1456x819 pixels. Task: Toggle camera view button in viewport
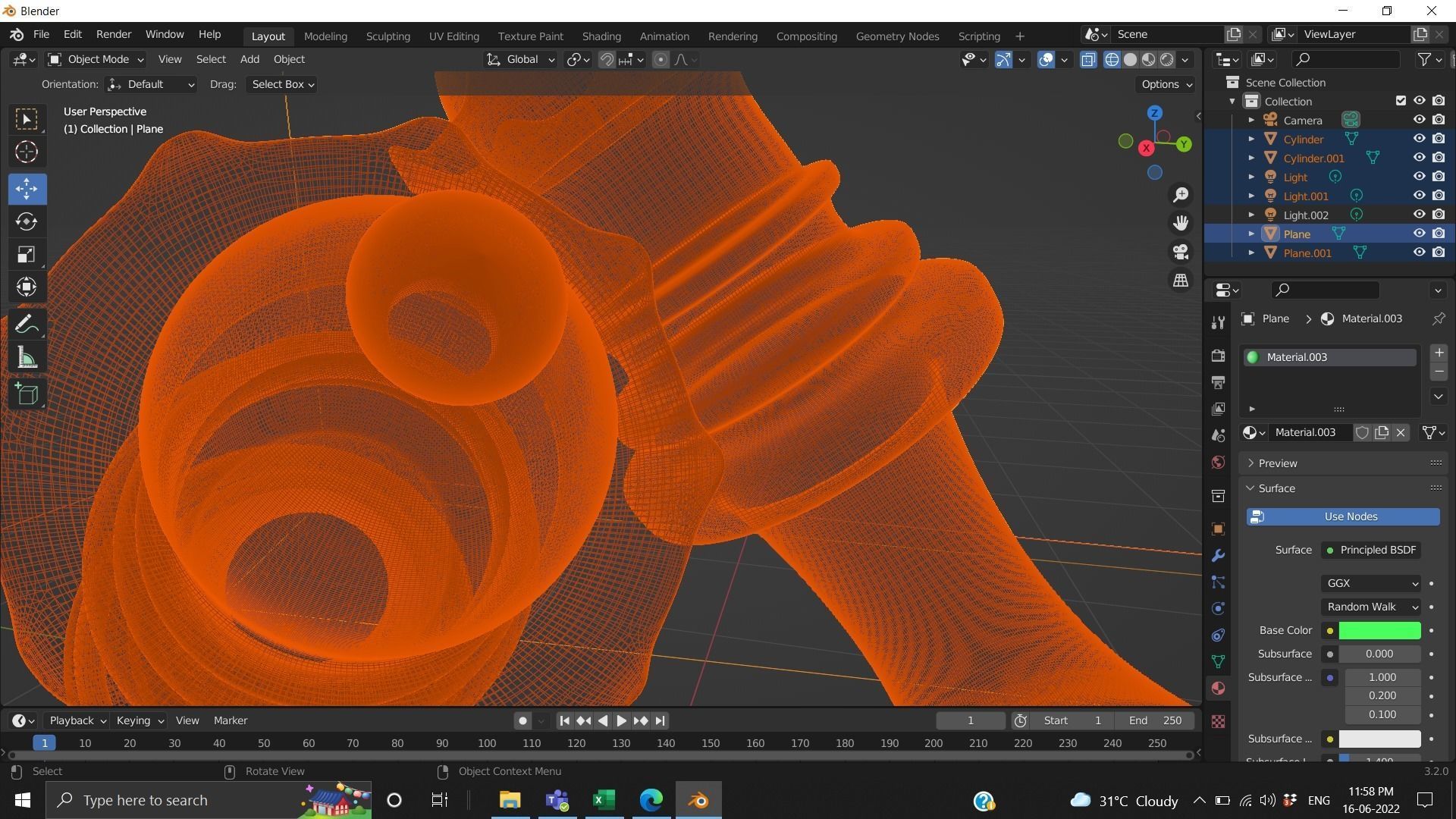click(x=1181, y=252)
